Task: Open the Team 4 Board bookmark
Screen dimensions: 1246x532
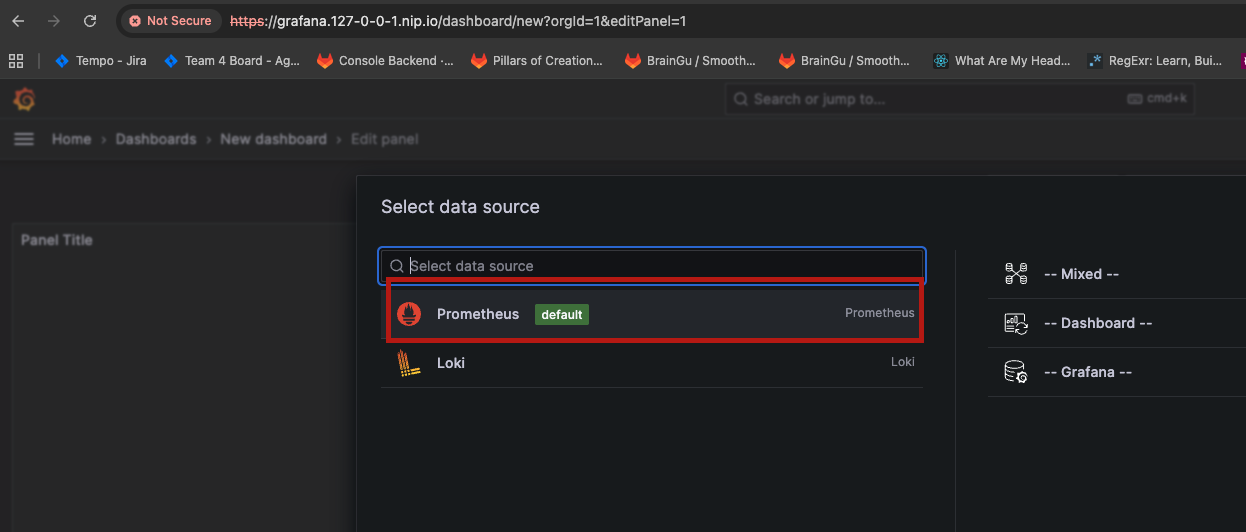Action: click(231, 61)
